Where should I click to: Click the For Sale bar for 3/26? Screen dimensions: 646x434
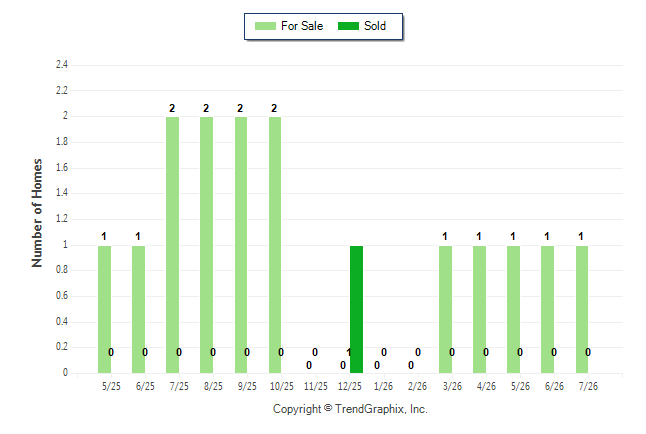(x=445, y=310)
